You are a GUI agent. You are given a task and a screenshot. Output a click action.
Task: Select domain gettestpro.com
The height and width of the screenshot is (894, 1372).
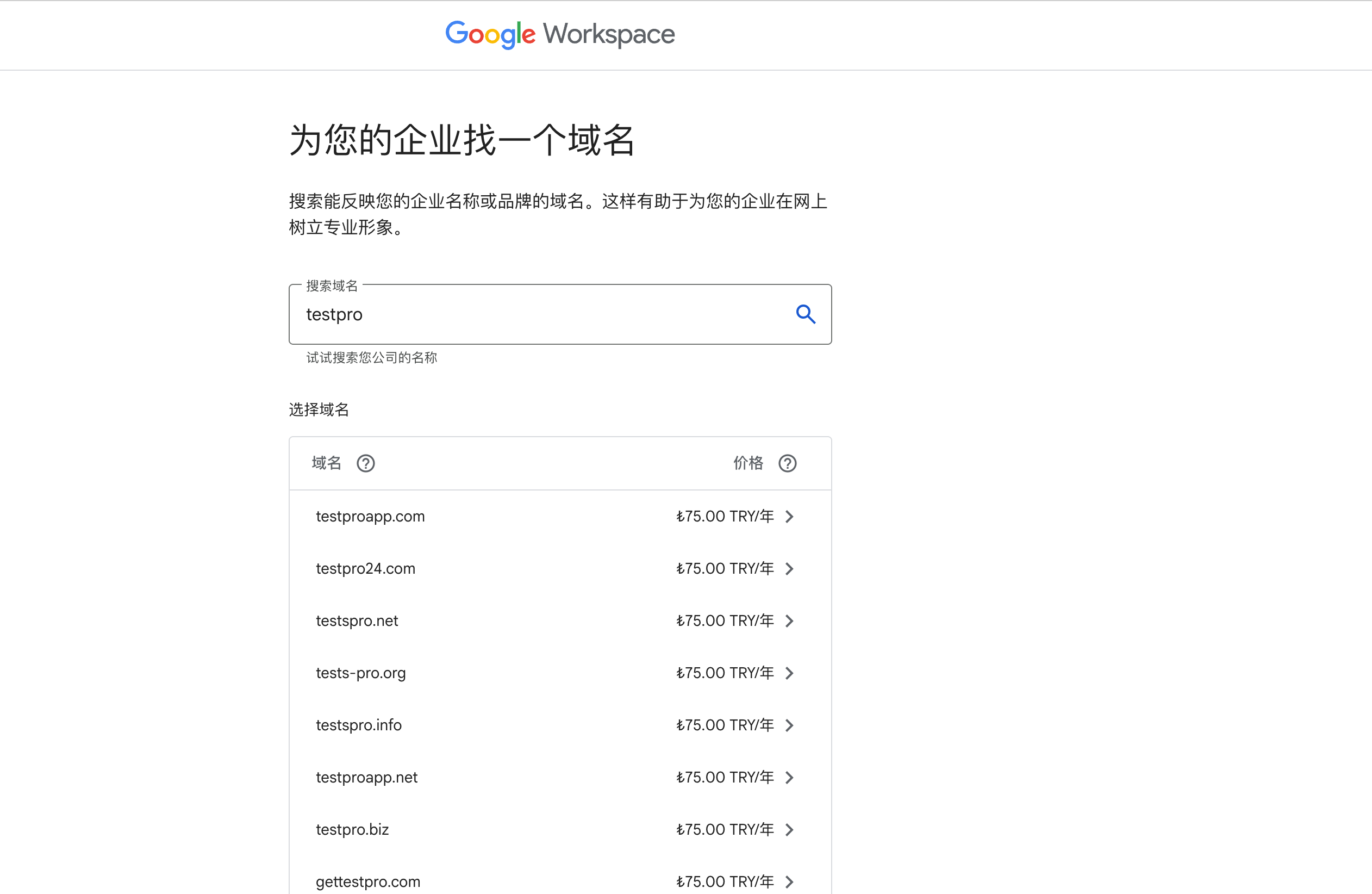tap(368, 882)
